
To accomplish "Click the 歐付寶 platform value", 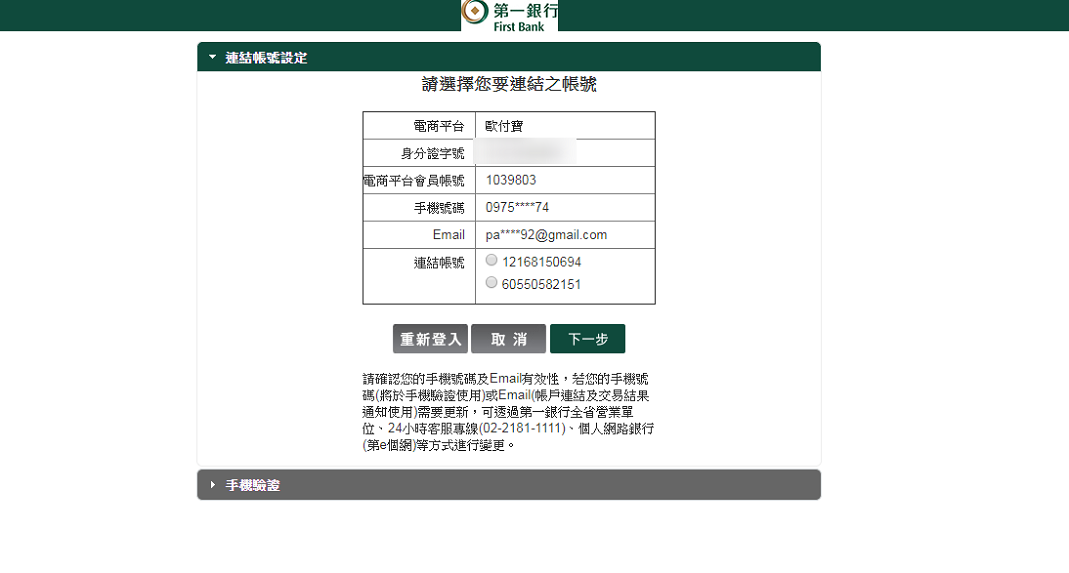I will pyautogui.click(x=504, y=126).
